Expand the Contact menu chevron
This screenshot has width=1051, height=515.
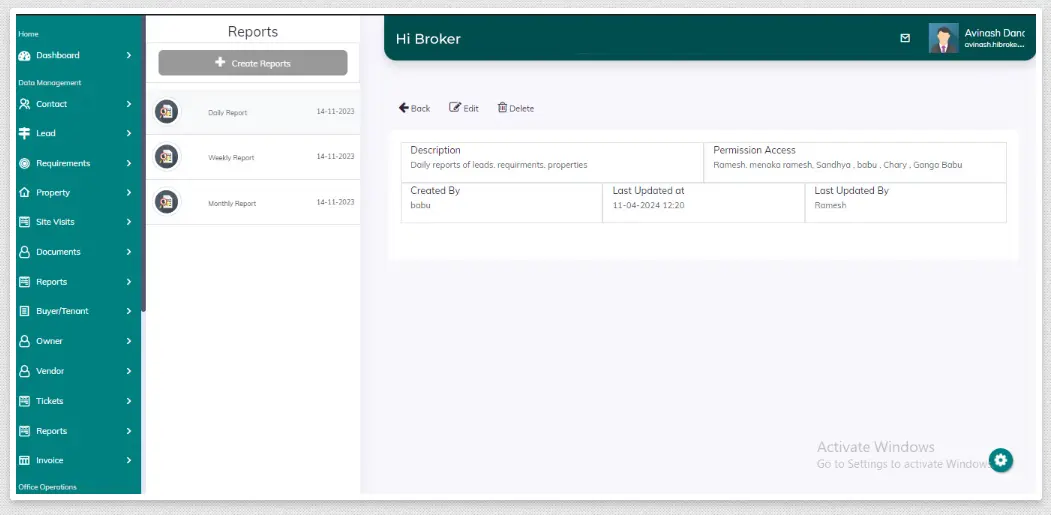[x=129, y=104]
